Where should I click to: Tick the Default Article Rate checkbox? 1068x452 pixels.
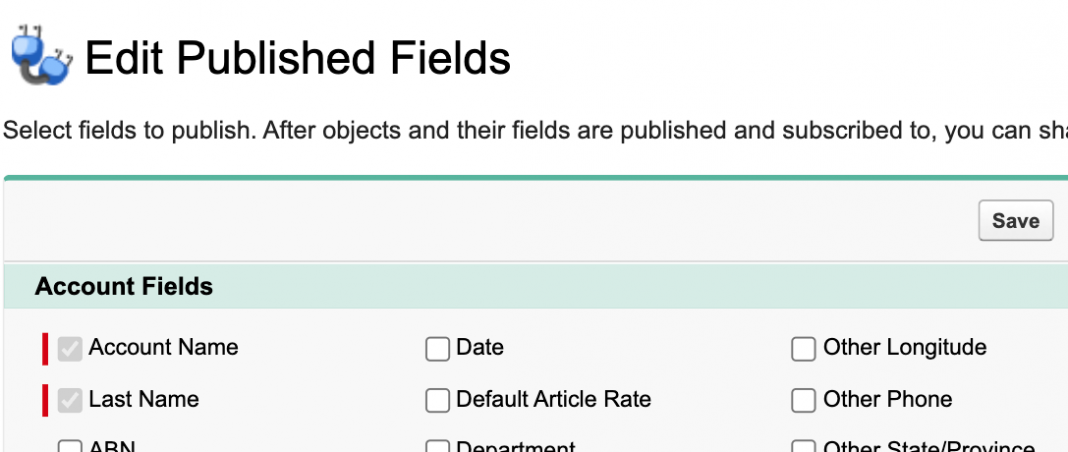click(x=437, y=401)
